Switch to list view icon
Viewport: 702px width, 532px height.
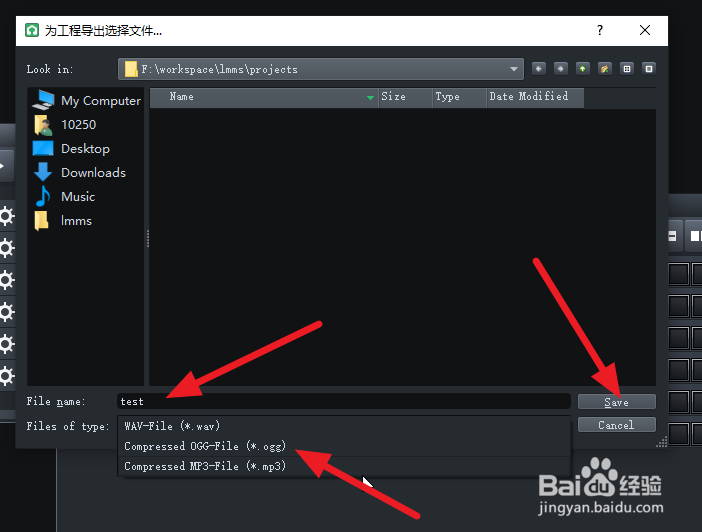click(x=627, y=69)
